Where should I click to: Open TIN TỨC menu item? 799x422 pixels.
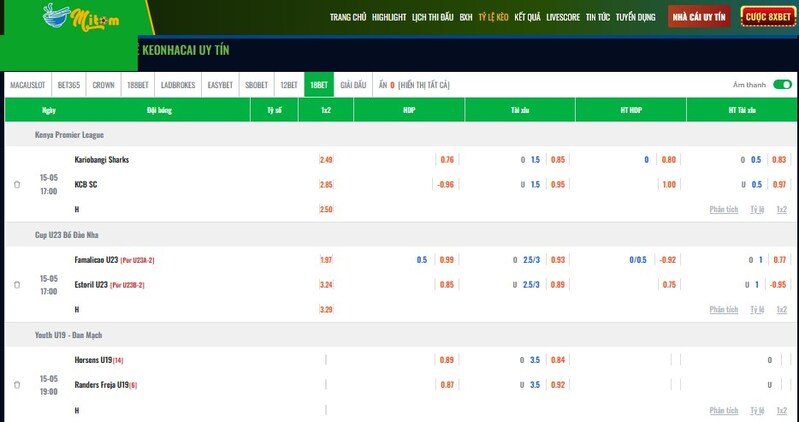tap(598, 17)
